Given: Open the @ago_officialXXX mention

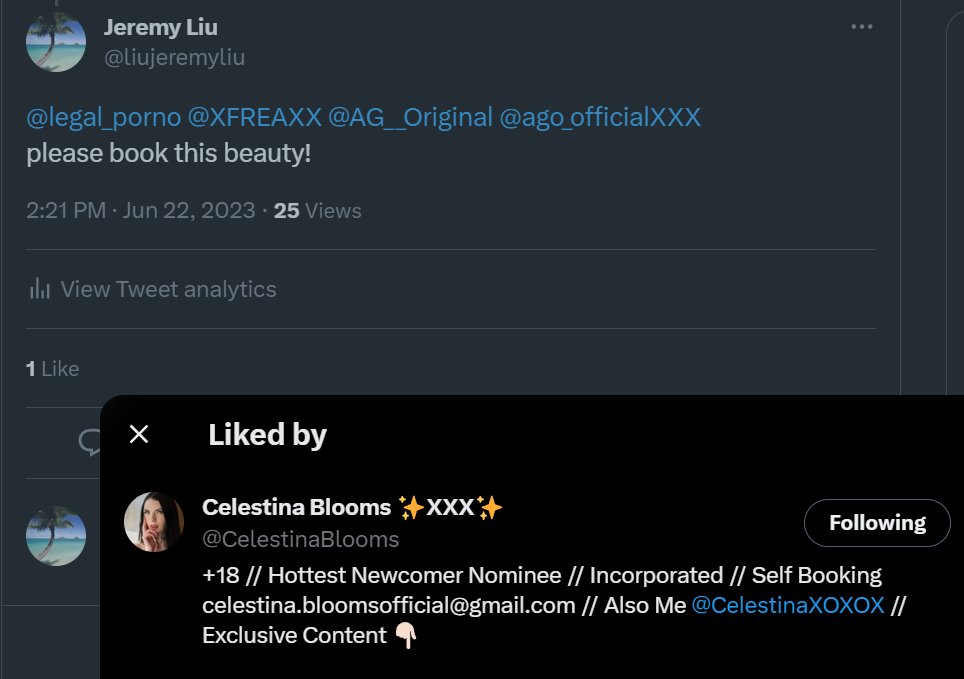Looking at the screenshot, I should click(600, 117).
